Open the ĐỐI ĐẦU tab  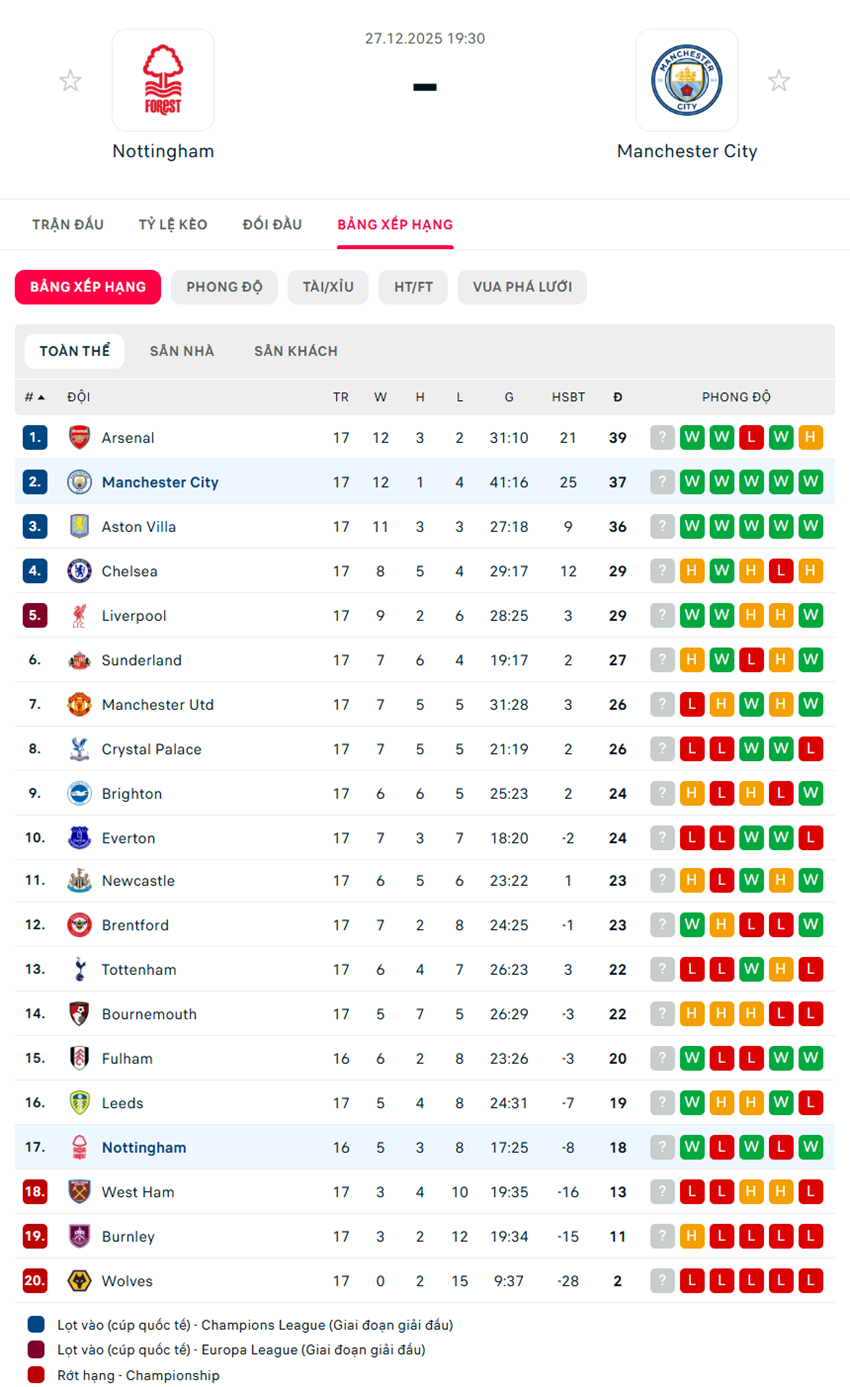[x=272, y=224]
